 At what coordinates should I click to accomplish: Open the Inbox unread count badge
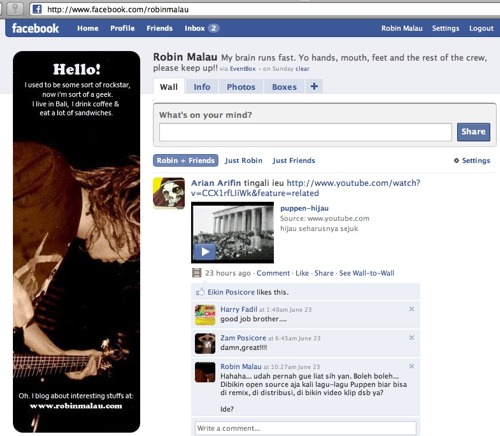tap(213, 28)
